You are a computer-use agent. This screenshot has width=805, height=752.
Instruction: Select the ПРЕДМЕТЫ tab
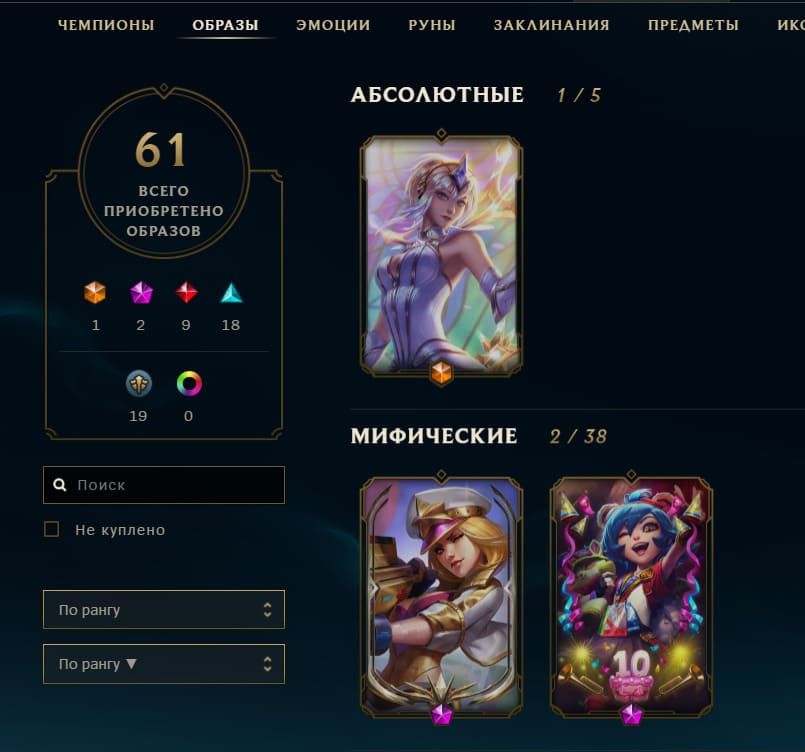pyautogui.click(x=693, y=25)
